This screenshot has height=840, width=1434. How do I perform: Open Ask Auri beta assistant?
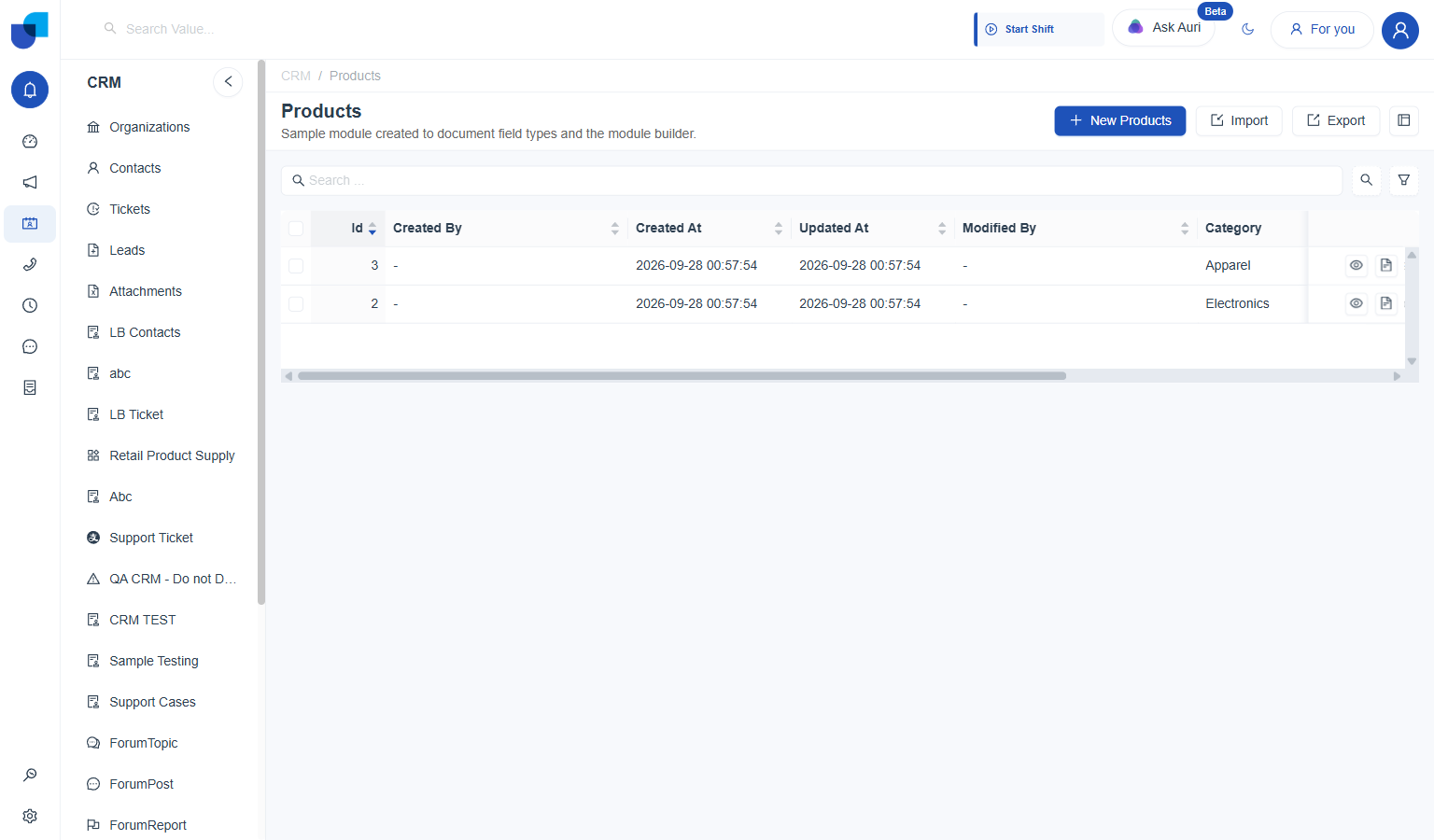tap(1163, 28)
